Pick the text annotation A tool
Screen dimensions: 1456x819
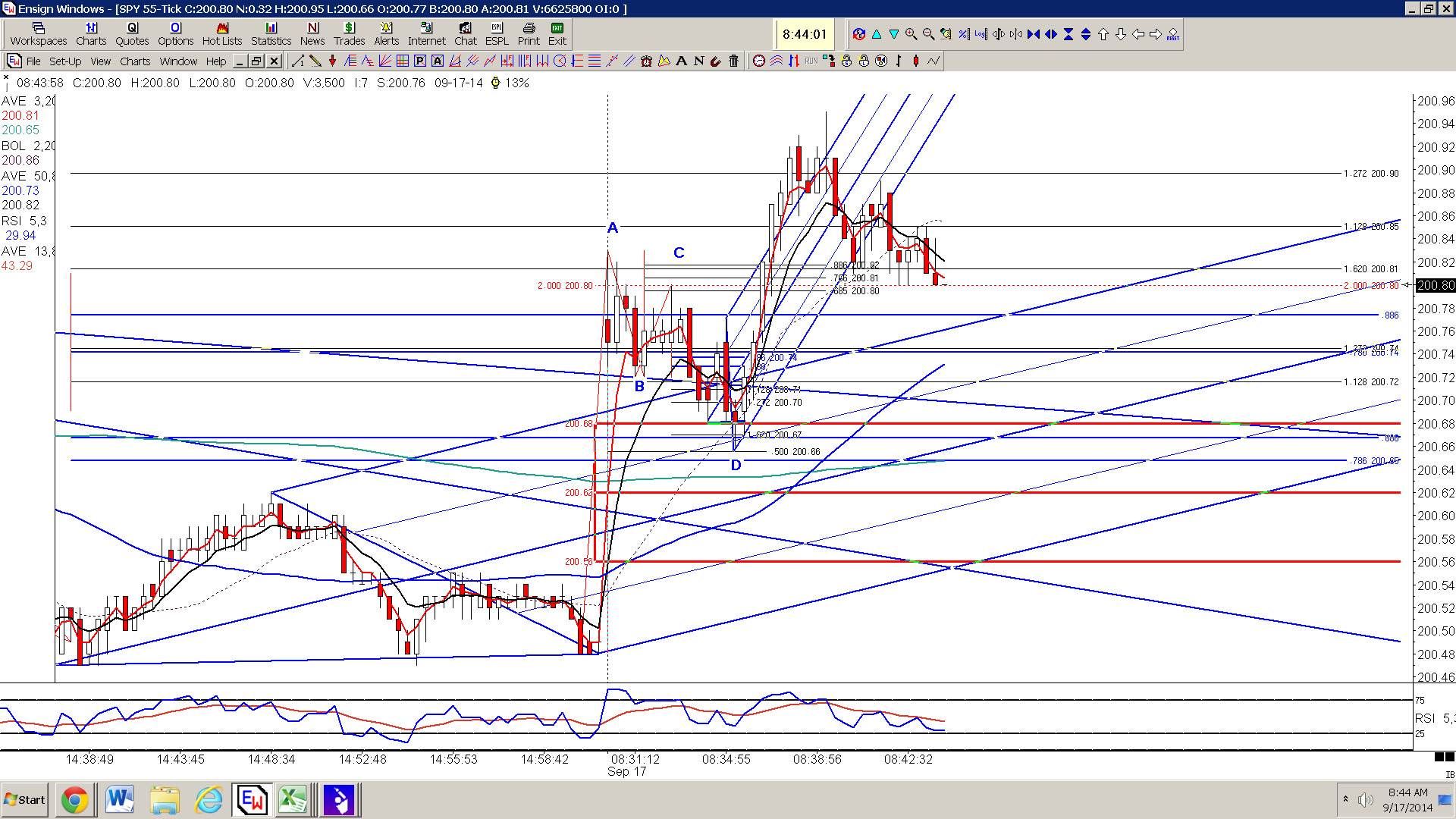(681, 61)
